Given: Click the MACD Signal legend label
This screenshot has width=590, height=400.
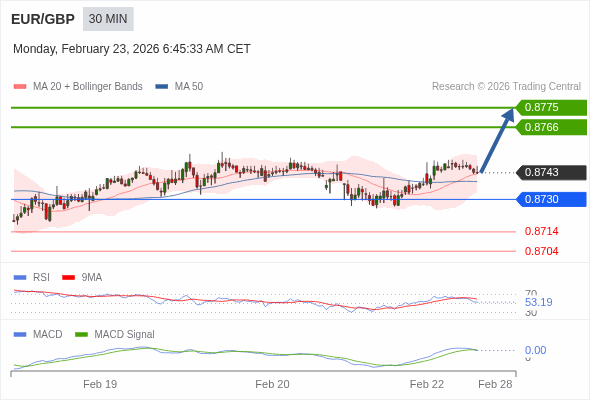Looking at the screenshot, I should click(124, 335).
